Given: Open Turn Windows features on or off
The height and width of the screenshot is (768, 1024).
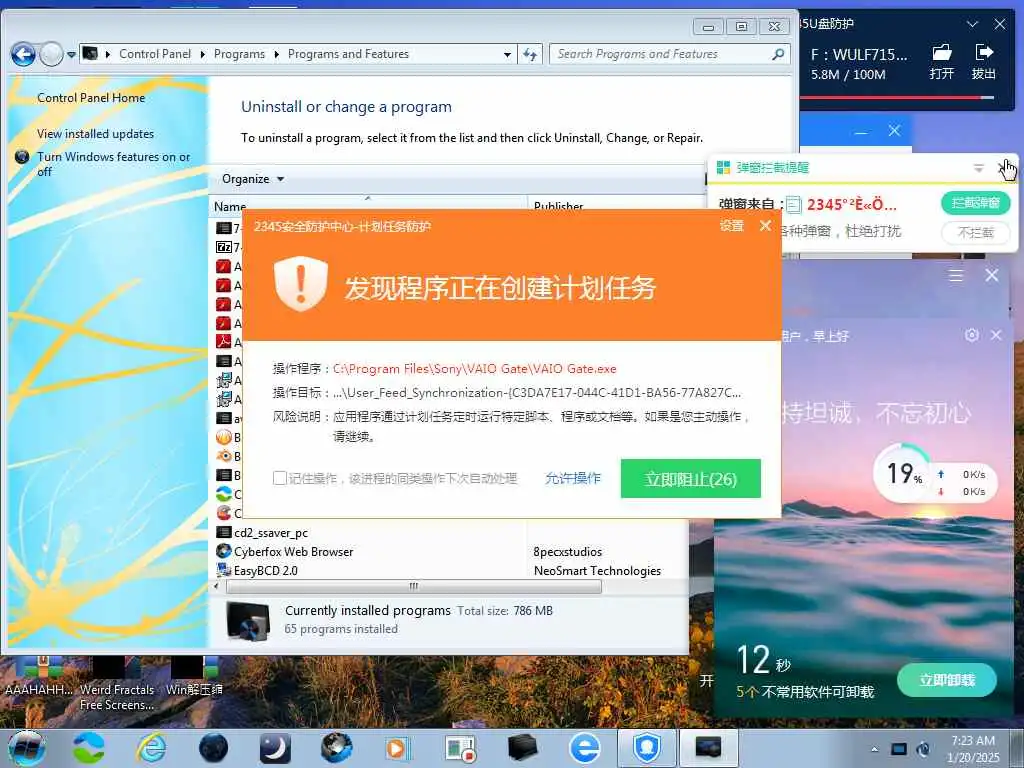Looking at the screenshot, I should click(113, 164).
